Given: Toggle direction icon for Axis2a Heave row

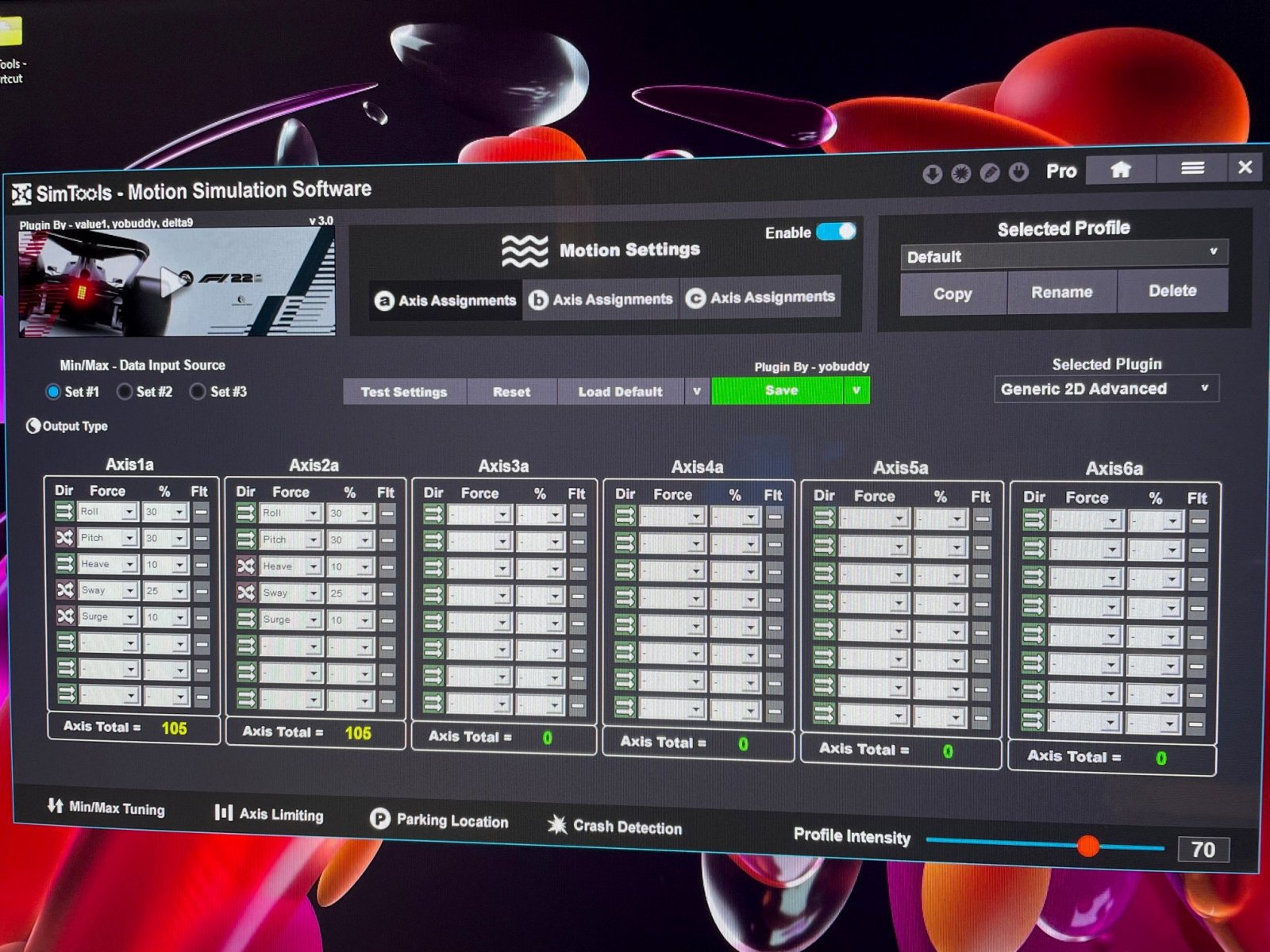Looking at the screenshot, I should pos(246,566).
